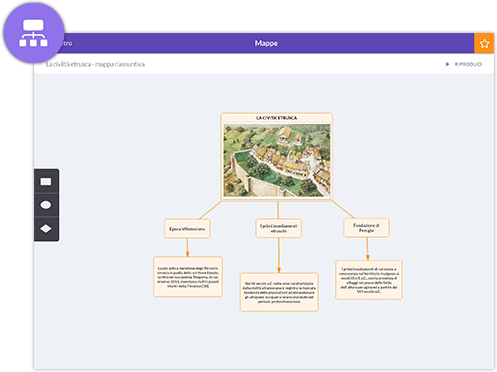The image size is (497, 372).
Task: Click the RIPRODUCI play button
Action: (x=464, y=64)
